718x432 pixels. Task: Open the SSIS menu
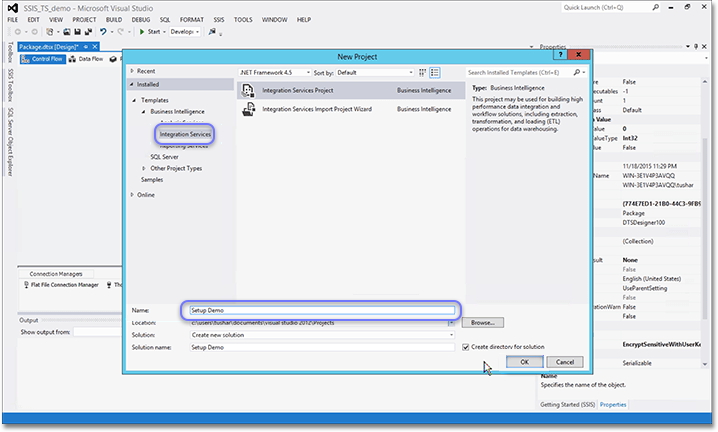coord(219,20)
